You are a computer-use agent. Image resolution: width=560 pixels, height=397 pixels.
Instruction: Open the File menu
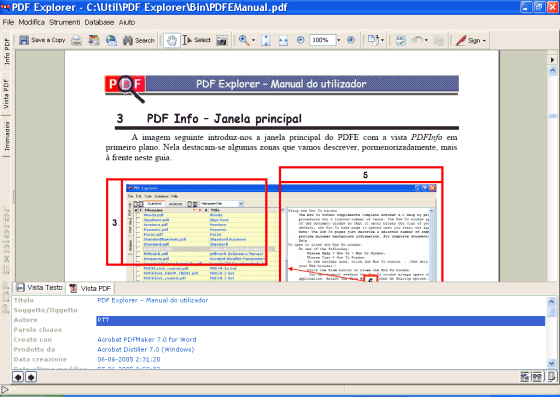tap(8, 22)
